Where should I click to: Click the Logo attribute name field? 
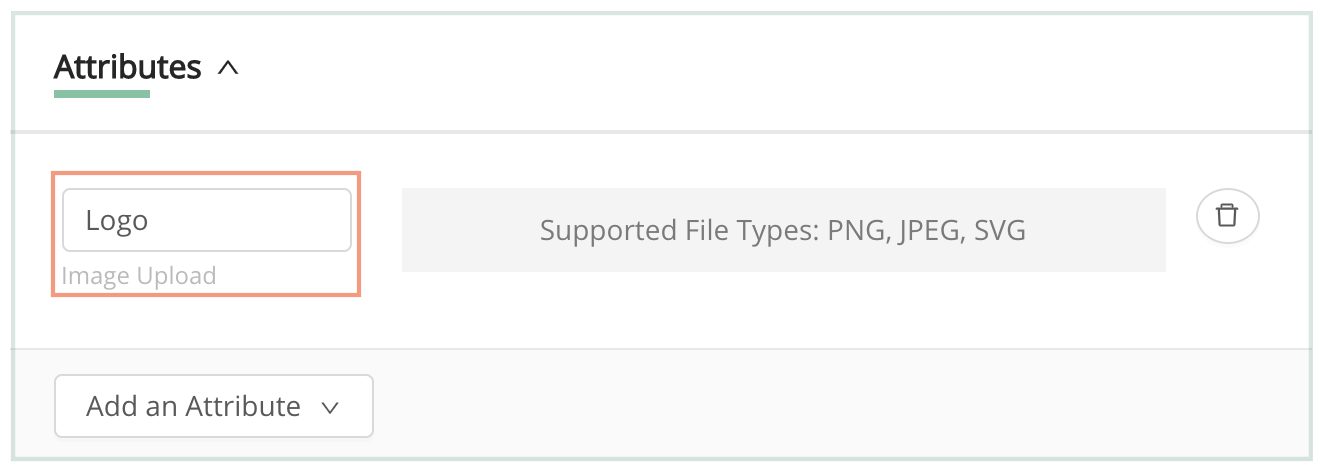[207, 220]
